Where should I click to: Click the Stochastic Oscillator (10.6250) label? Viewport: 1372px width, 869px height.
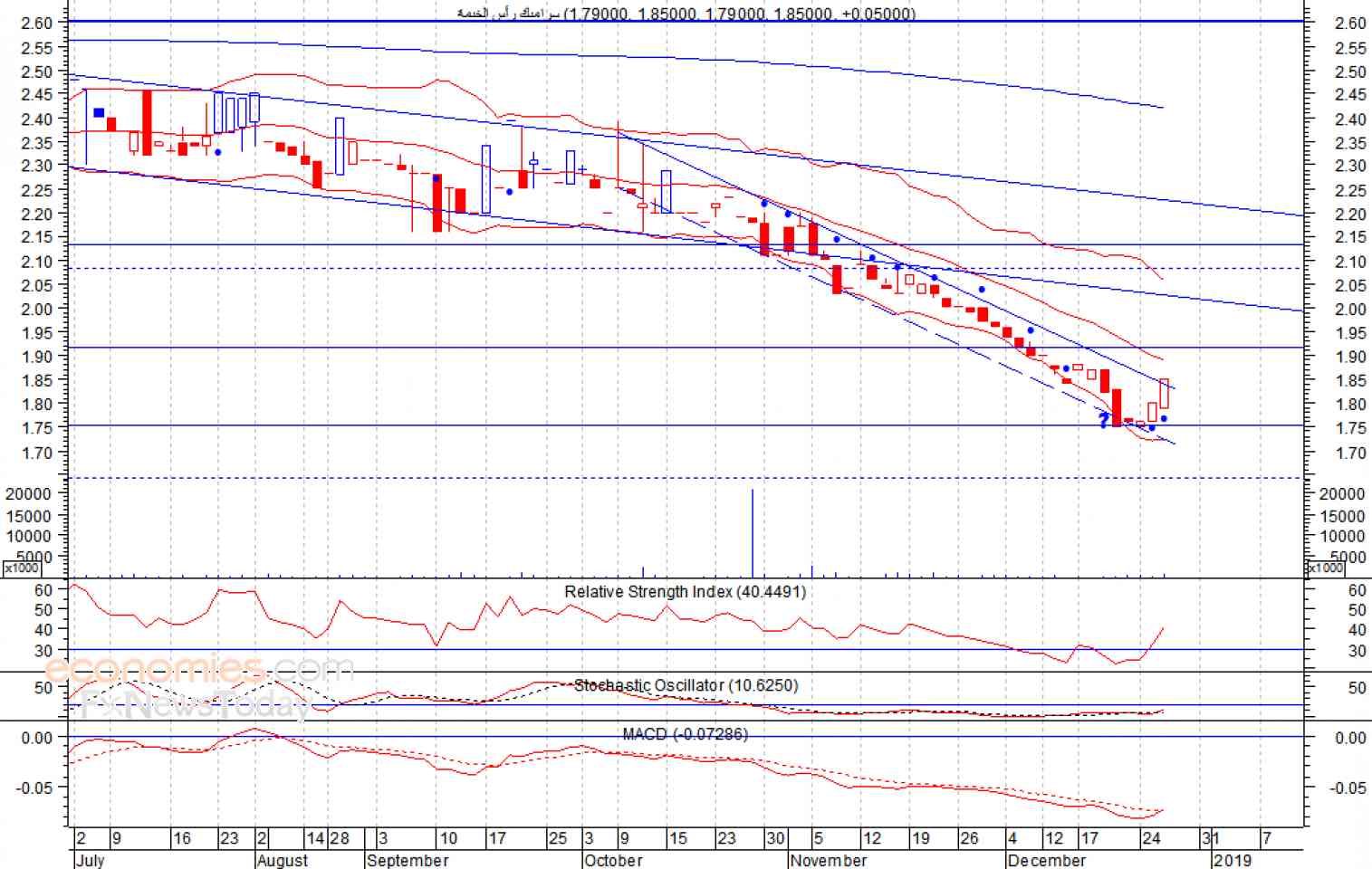(x=686, y=685)
